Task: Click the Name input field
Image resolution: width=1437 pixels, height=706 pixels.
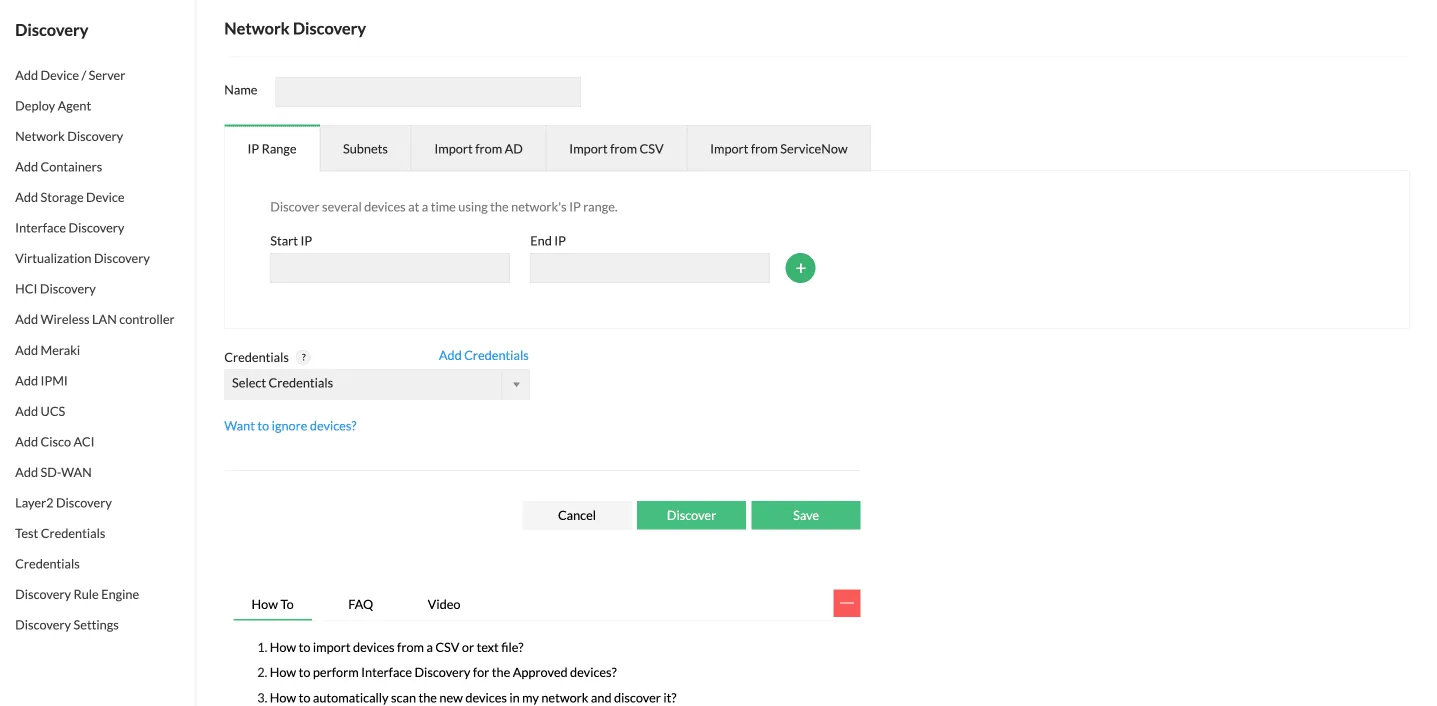Action: coord(427,91)
